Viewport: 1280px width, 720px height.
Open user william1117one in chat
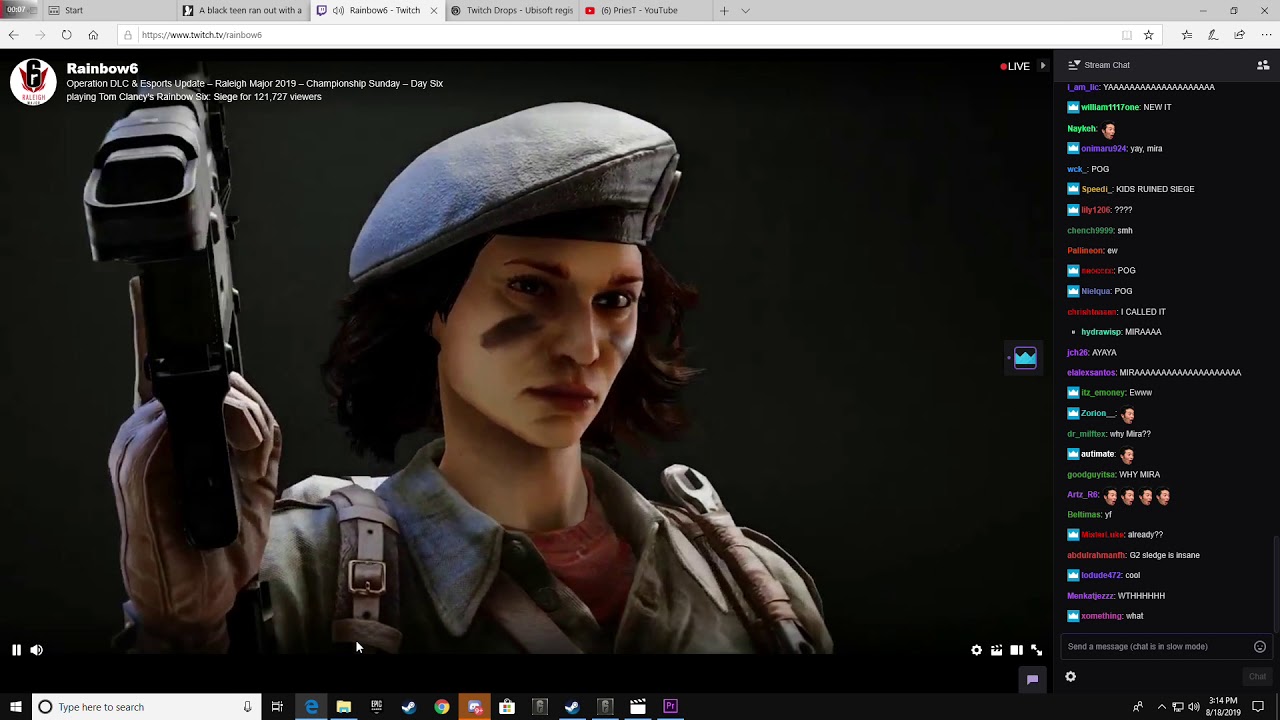1110,107
